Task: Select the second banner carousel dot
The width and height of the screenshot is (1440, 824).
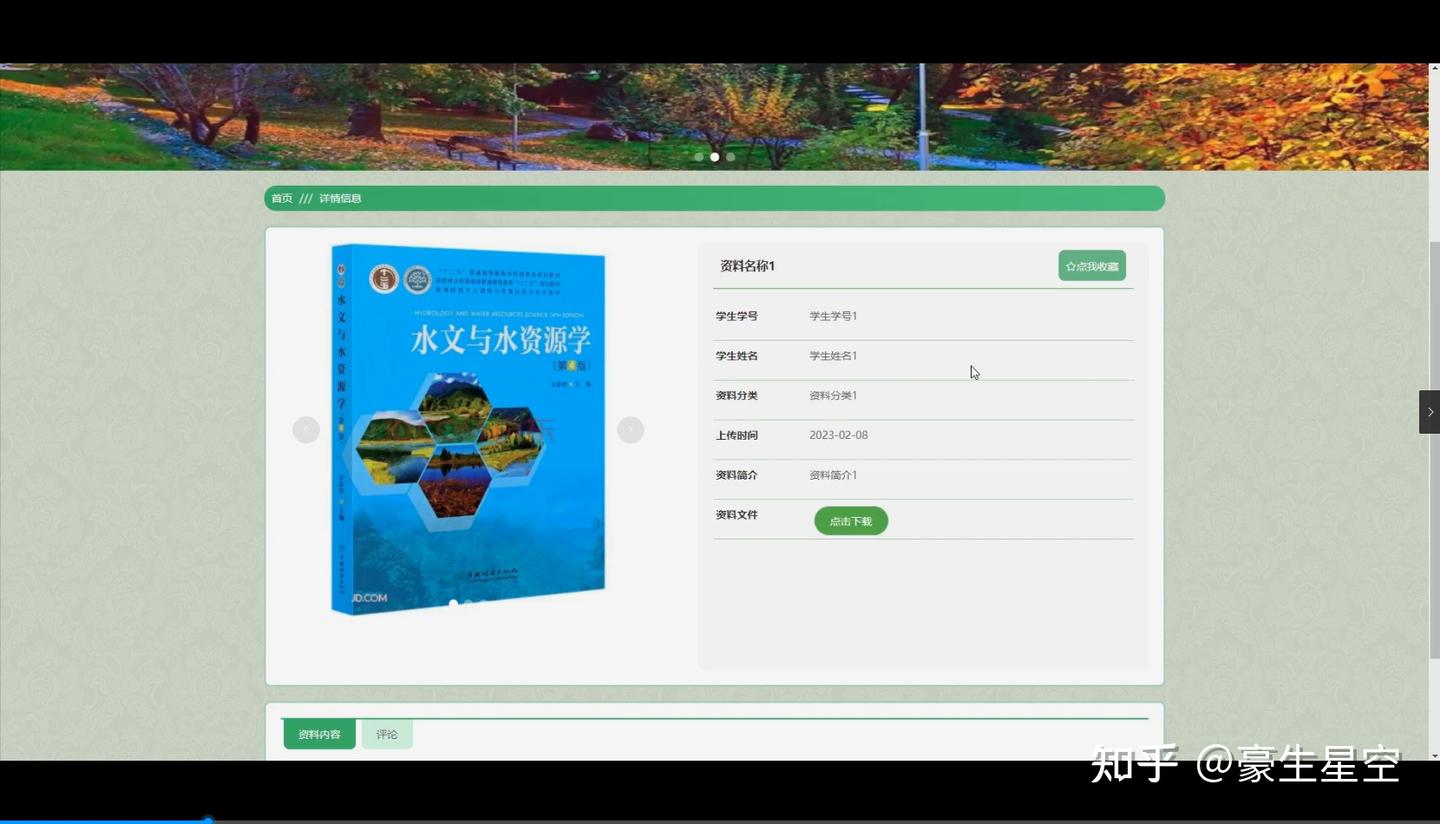Action: tap(715, 157)
